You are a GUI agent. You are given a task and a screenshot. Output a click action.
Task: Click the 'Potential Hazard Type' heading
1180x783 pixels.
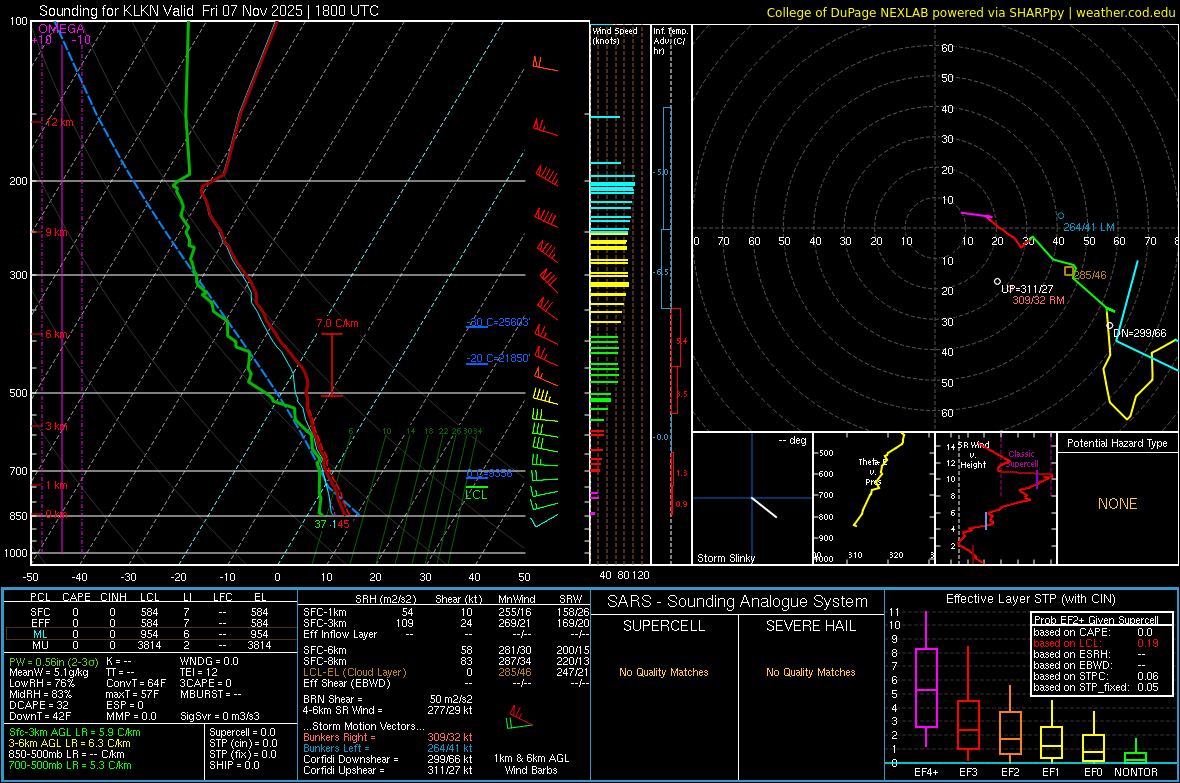[1118, 443]
